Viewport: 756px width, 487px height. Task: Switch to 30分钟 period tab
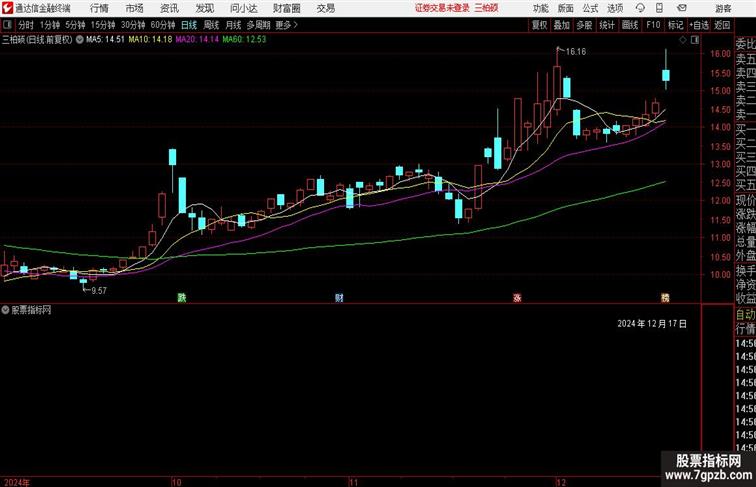(x=133, y=25)
